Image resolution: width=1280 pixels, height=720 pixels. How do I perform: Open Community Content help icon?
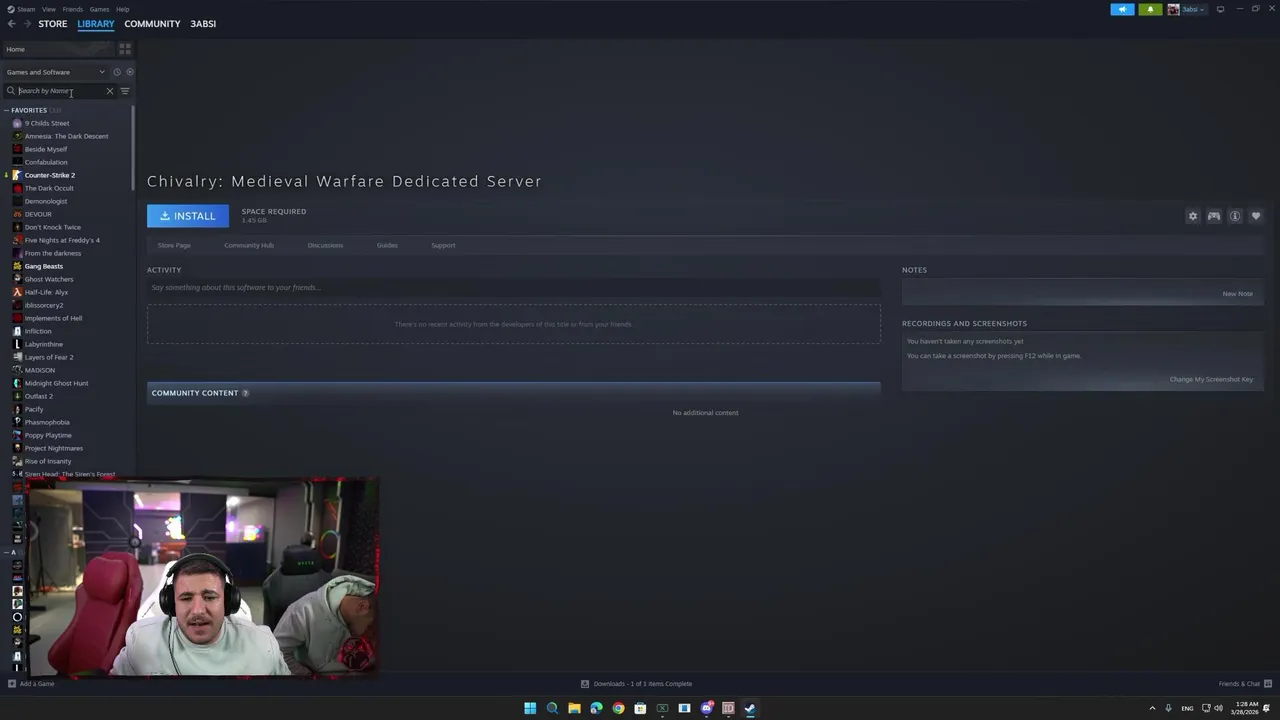point(245,393)
